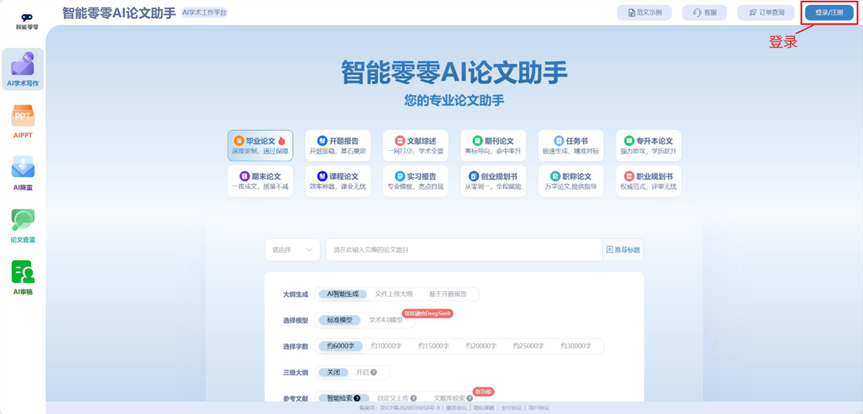Select the 专升本论文 card
The width and height of the screenshot is (863, 414).
648,145
